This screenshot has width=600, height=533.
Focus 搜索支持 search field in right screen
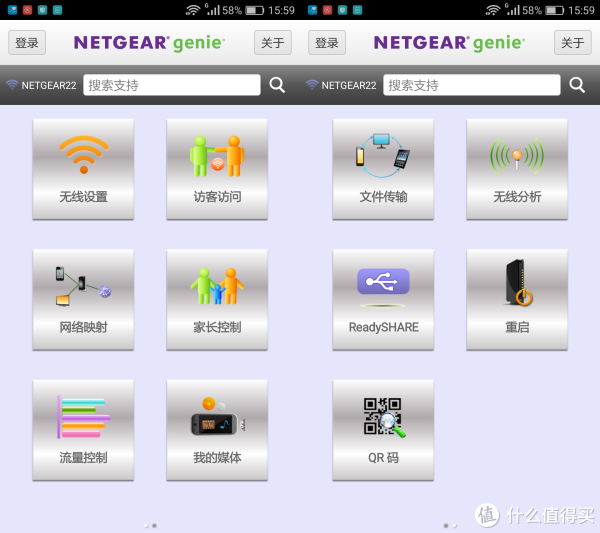[x=472, y=85]
